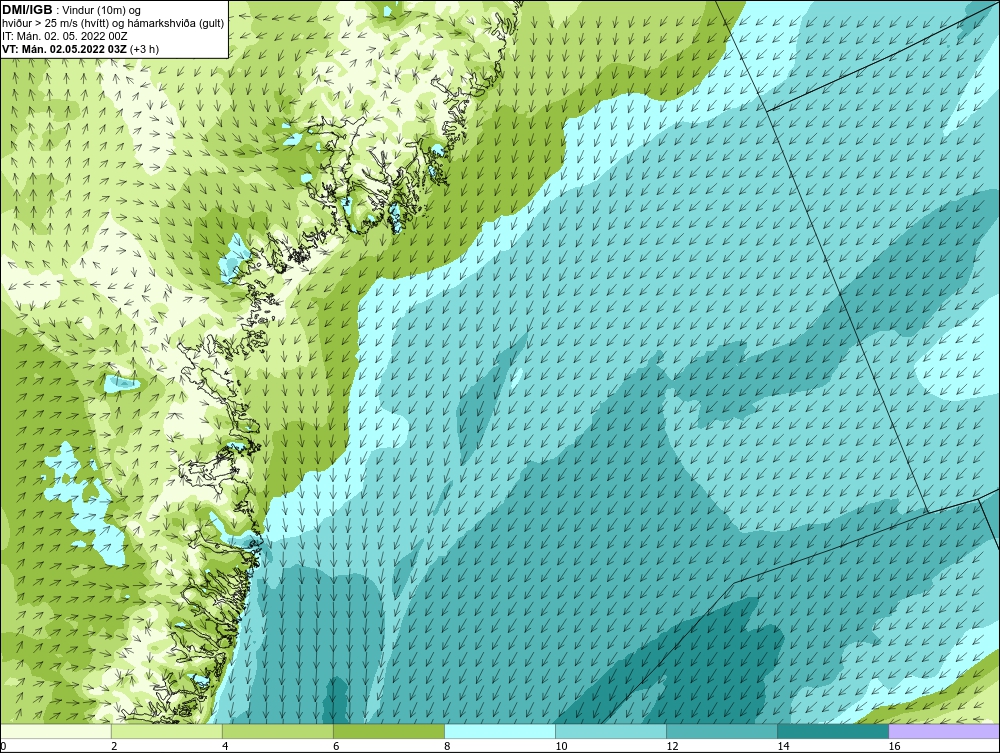1000x753 pixels.
Task: Click the legend scale label '10'
Action: click(x=561, y=746)
